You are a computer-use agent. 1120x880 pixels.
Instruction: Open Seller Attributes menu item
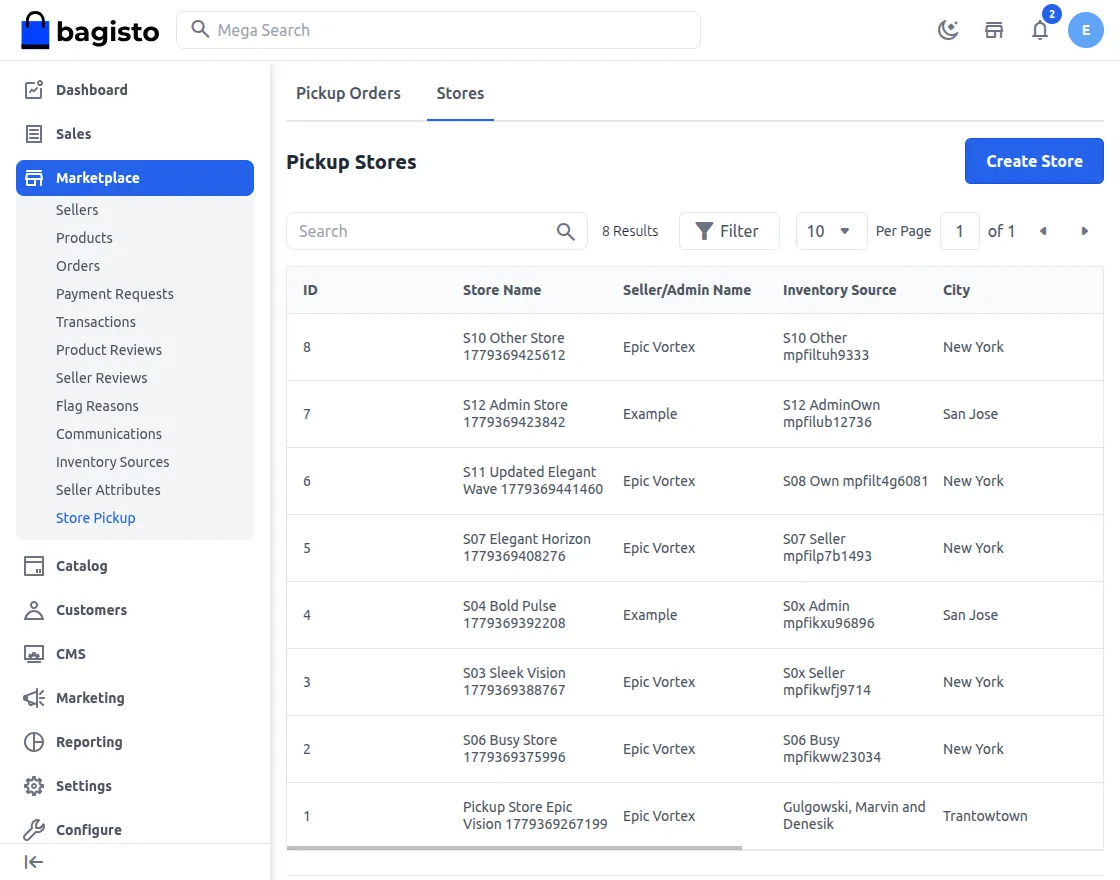[x=108, y=490]
